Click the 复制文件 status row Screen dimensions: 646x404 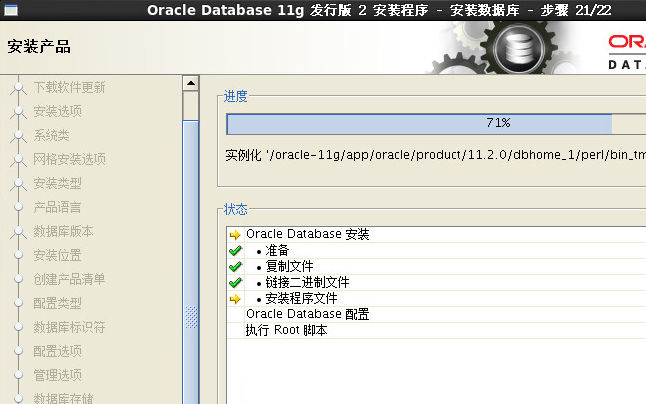point(436,266)
